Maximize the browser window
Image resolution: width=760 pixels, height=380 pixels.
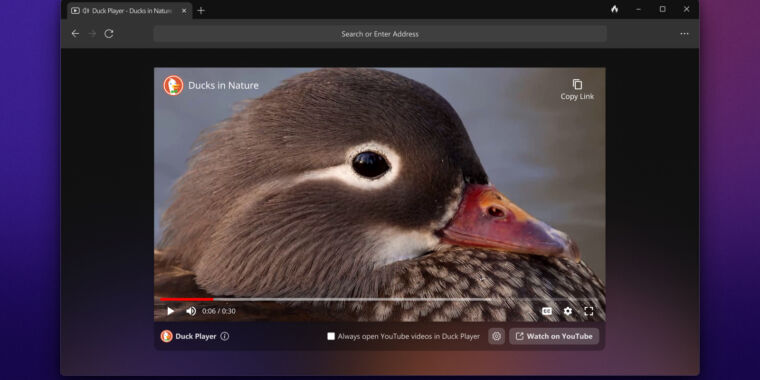point(663,9)
